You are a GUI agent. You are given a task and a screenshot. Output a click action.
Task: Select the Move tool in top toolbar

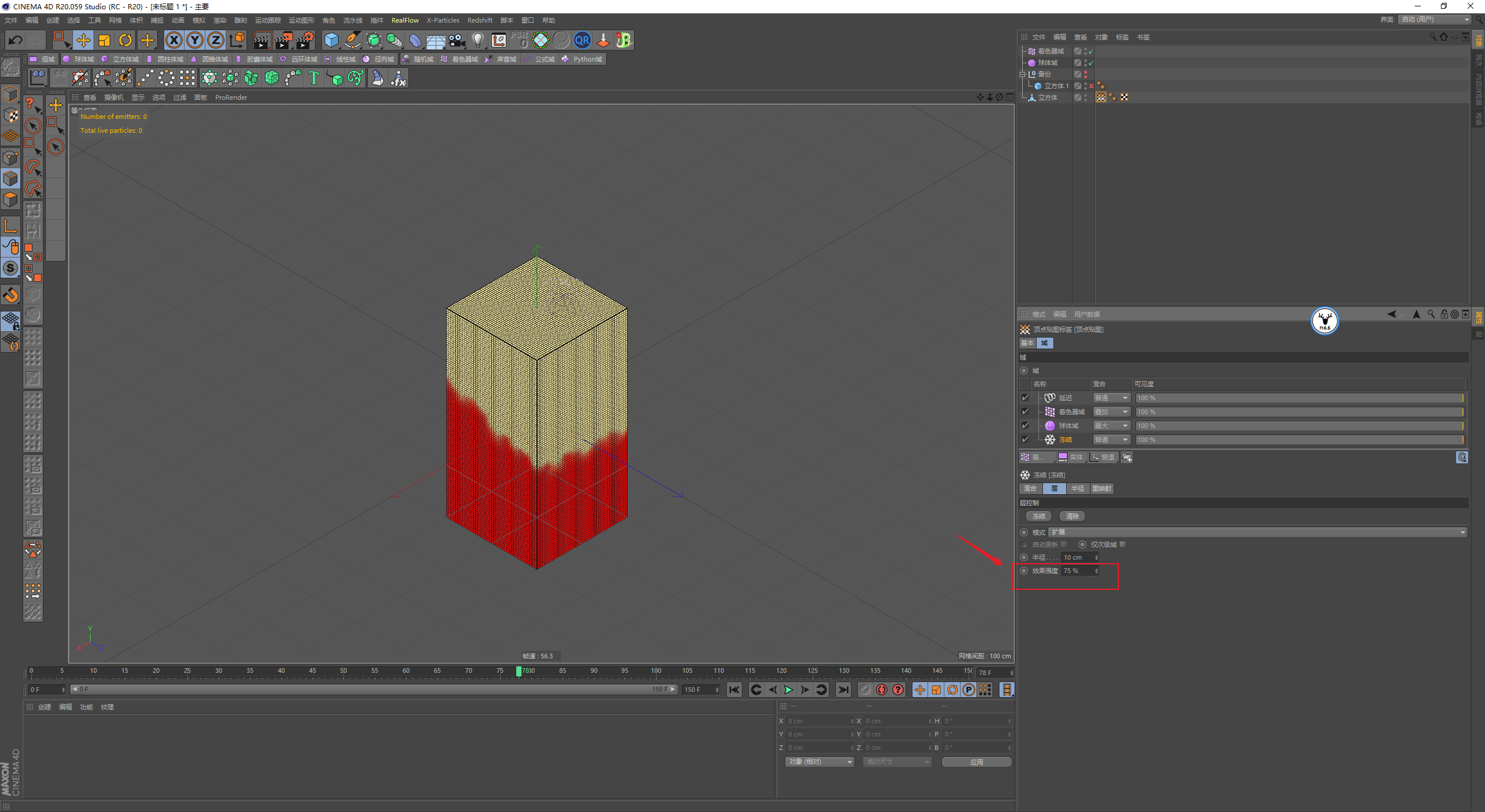point(83,40)
